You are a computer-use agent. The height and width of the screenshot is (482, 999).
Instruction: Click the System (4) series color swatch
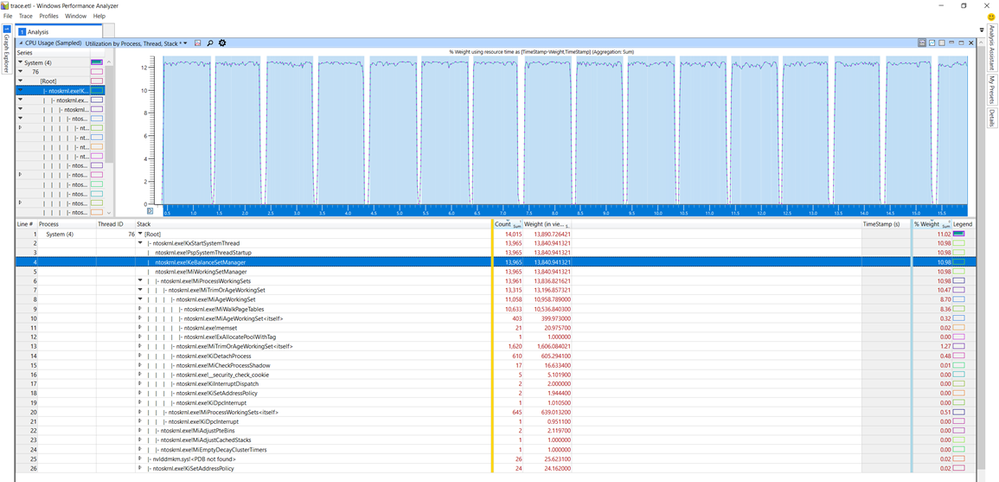click(97, 62)
